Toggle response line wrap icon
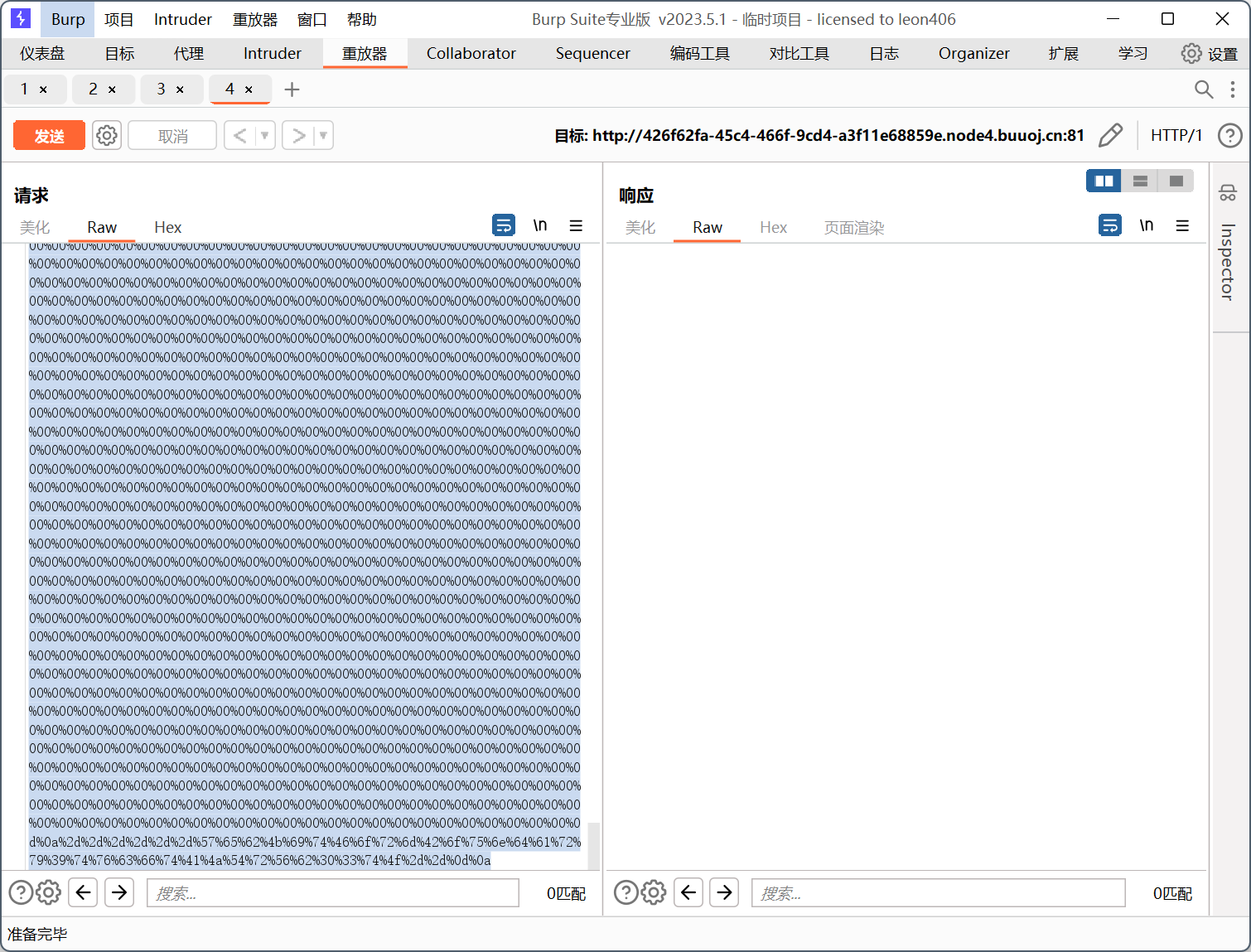1251x952 pixels. pyautogui.click(x=1110, y=225)
